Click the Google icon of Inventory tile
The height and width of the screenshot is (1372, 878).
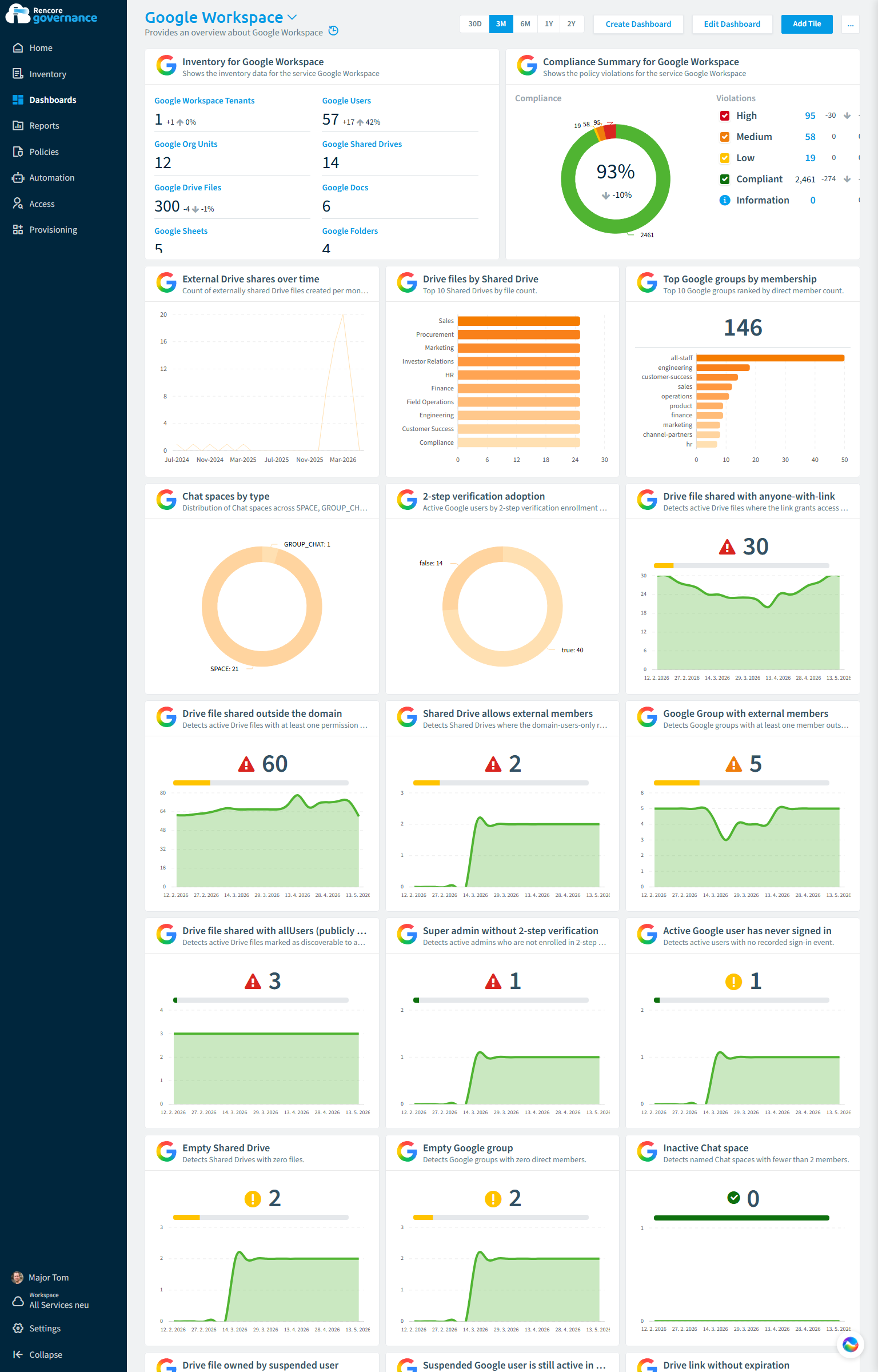pos(166,65)
